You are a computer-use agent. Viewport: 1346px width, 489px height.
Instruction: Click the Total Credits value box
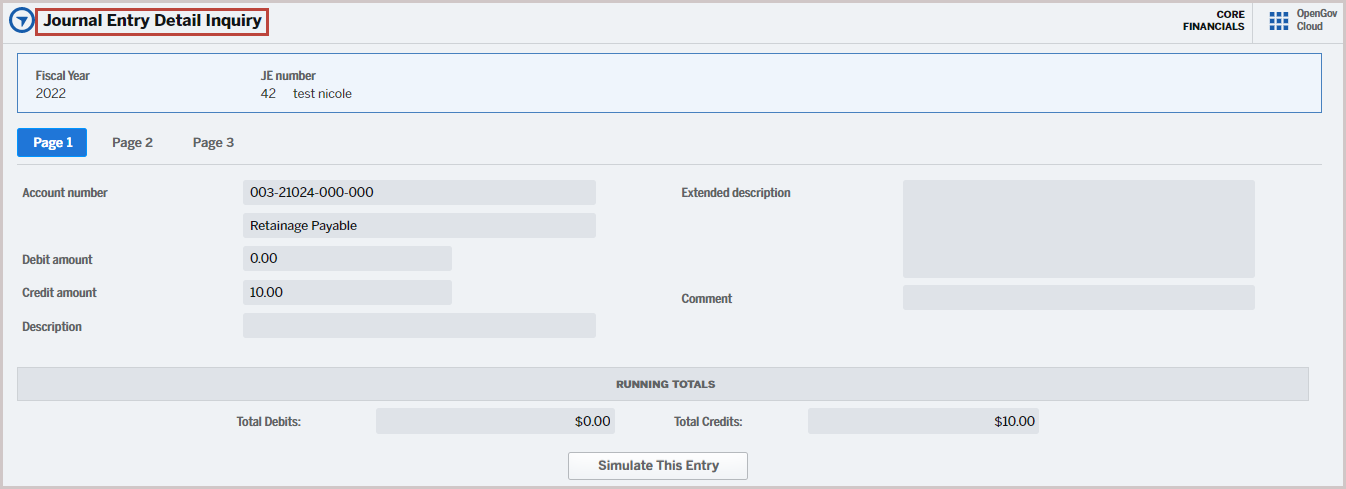[923, 421]
